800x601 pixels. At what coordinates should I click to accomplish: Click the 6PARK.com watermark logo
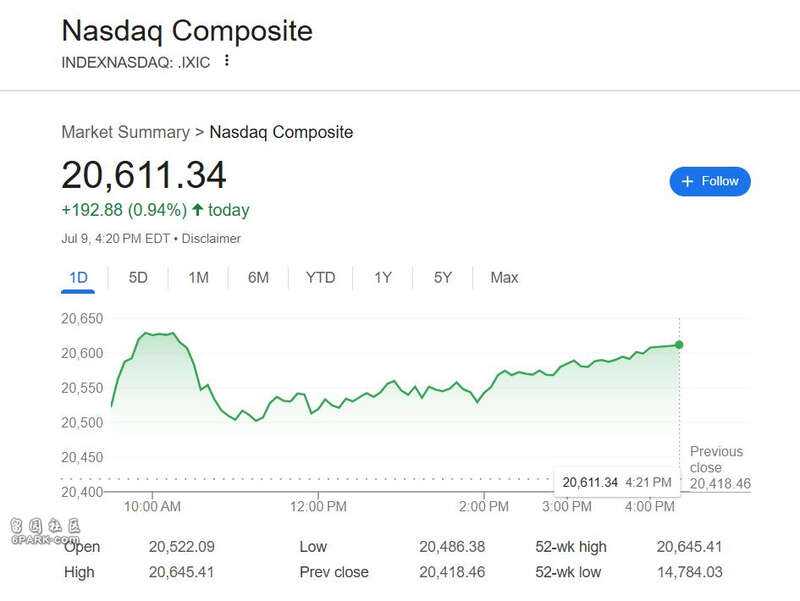coord(45,532)
